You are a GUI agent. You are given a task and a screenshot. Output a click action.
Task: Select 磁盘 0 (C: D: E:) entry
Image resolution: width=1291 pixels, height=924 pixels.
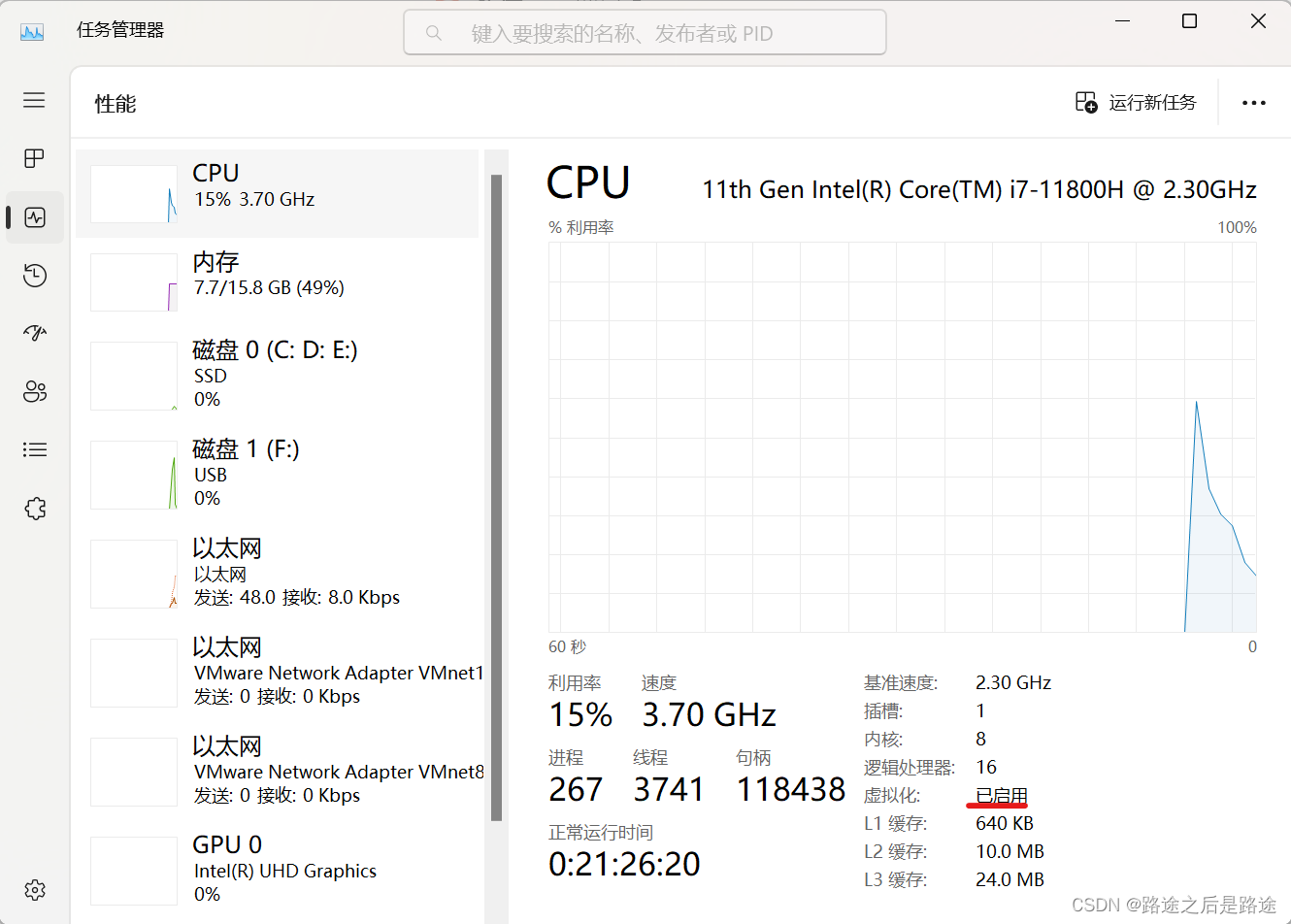tap(278, 376)
